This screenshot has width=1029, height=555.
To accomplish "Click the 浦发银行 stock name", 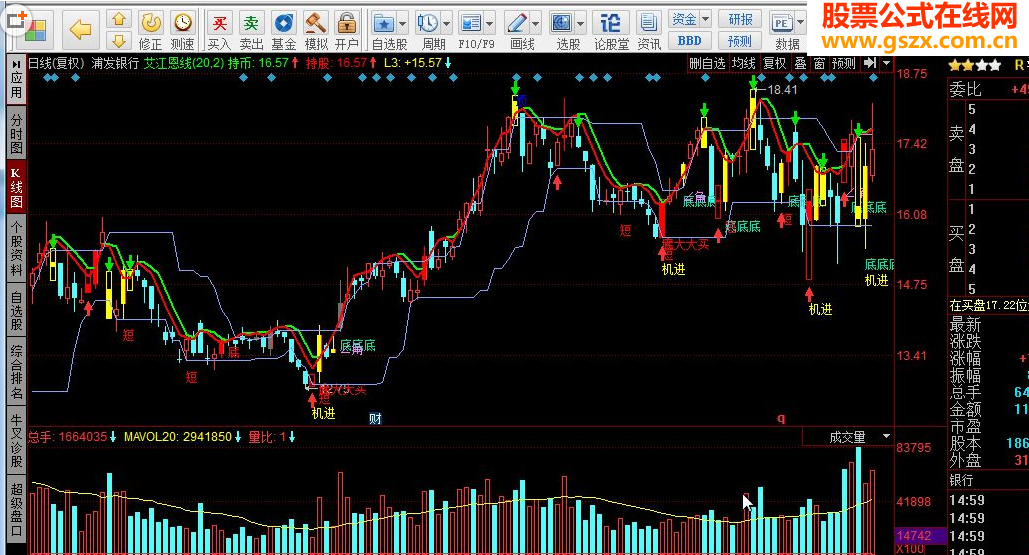I will (x=116, y=63).
